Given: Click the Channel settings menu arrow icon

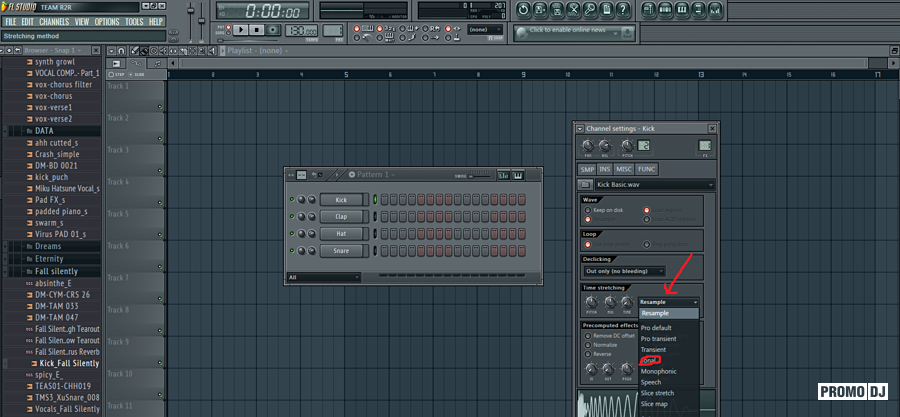Looking at the screenshot, I should (580, 128).
